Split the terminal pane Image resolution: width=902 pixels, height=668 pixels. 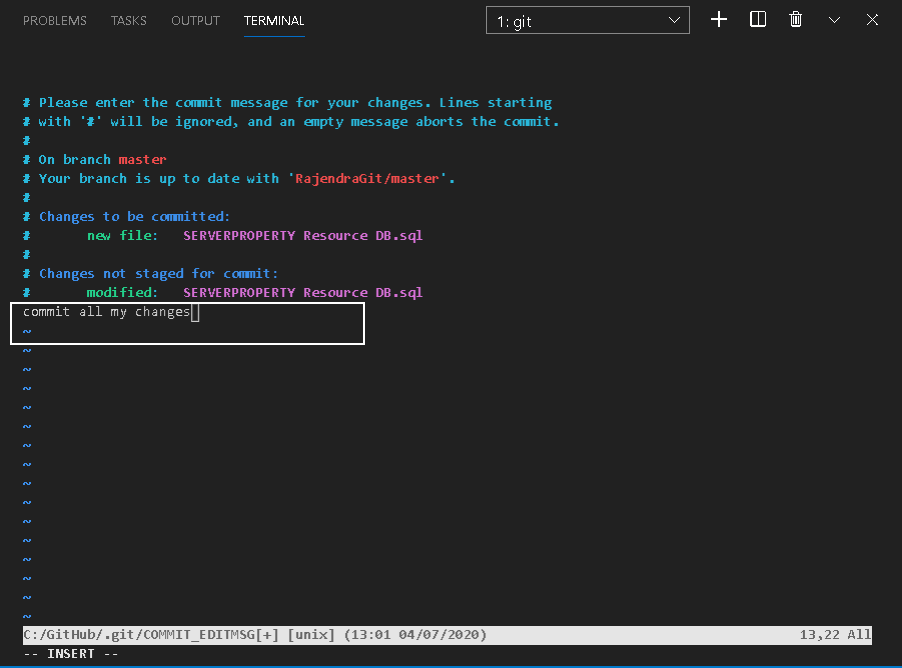tap(758, 20)
